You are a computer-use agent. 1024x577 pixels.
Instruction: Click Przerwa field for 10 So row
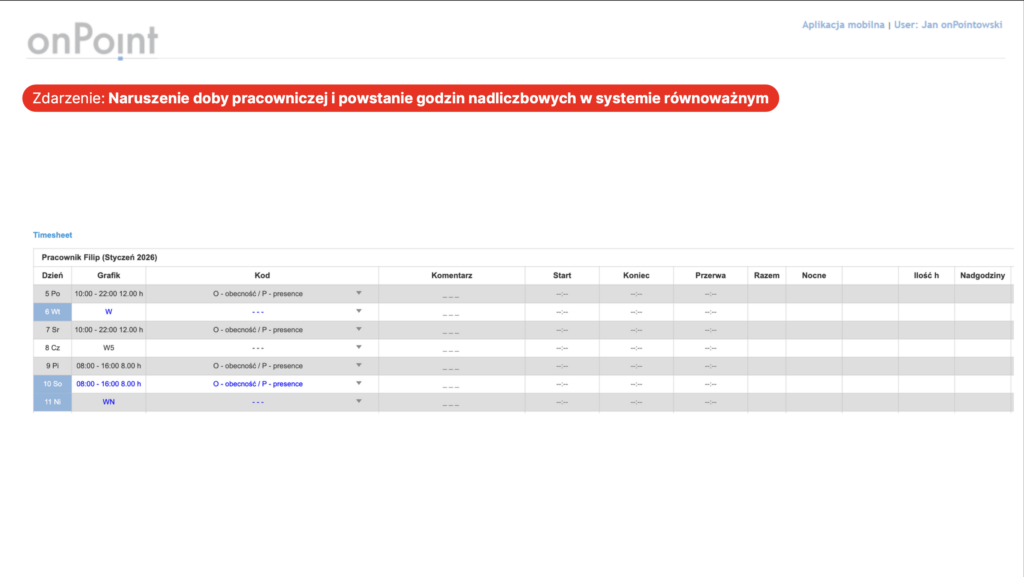click(710, 384)
